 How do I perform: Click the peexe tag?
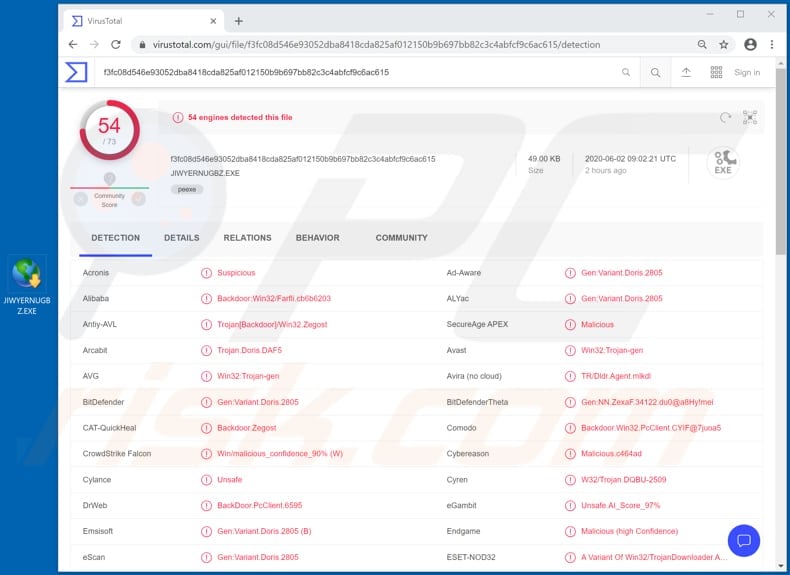coord(187,189)
